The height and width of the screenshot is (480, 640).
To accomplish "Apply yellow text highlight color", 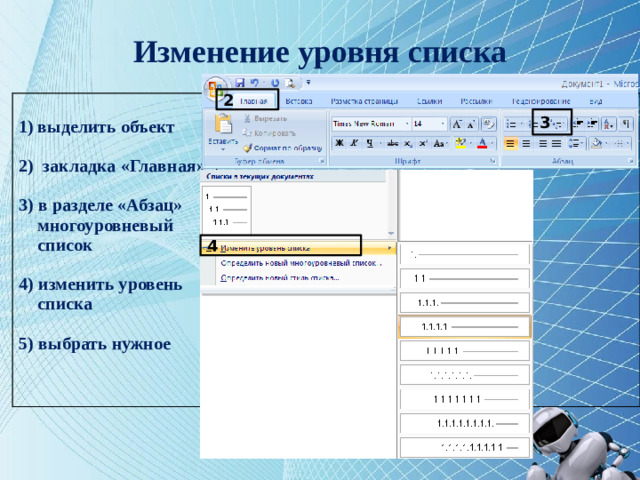I will tap(461, 143).
